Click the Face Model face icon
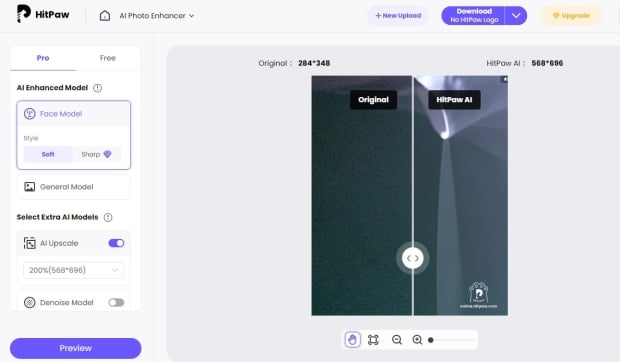 click(30, 114)
